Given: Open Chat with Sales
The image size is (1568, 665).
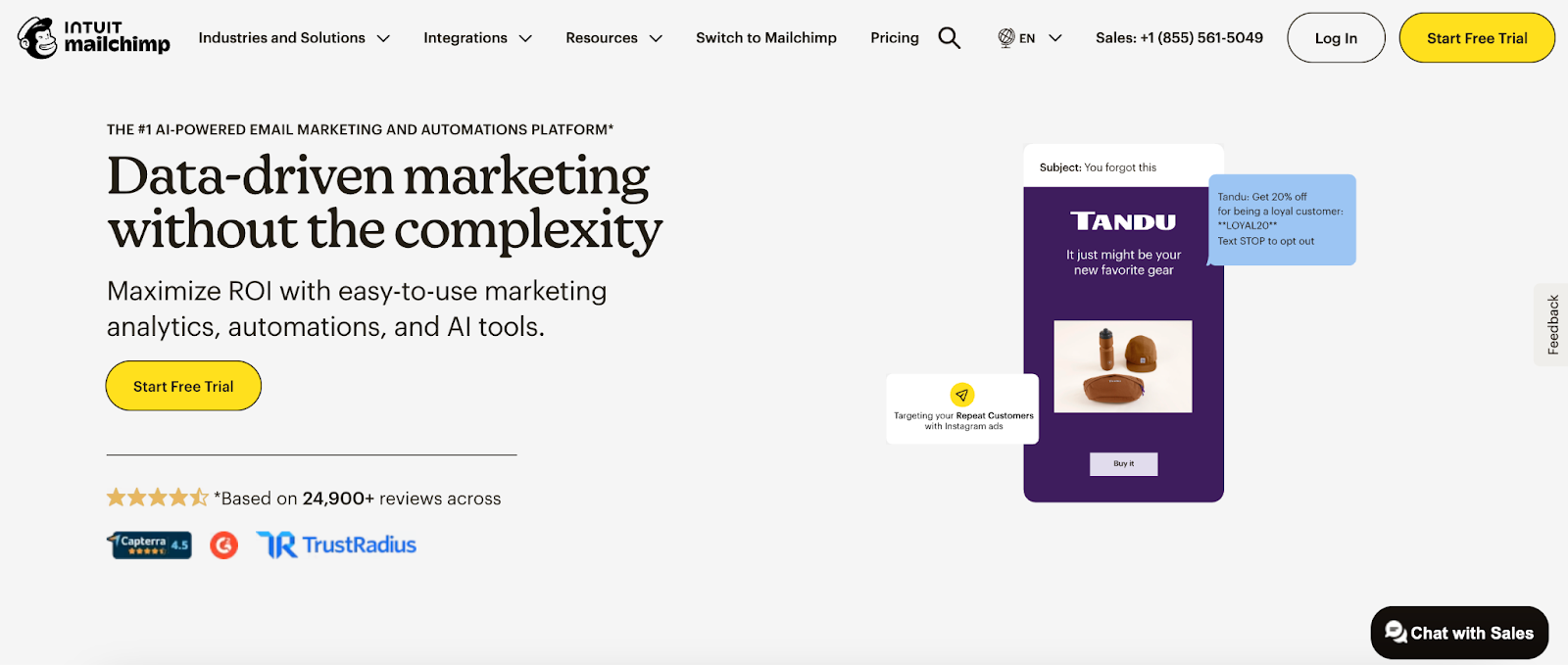Looking at the screenshot, I should pos(1459,633).
